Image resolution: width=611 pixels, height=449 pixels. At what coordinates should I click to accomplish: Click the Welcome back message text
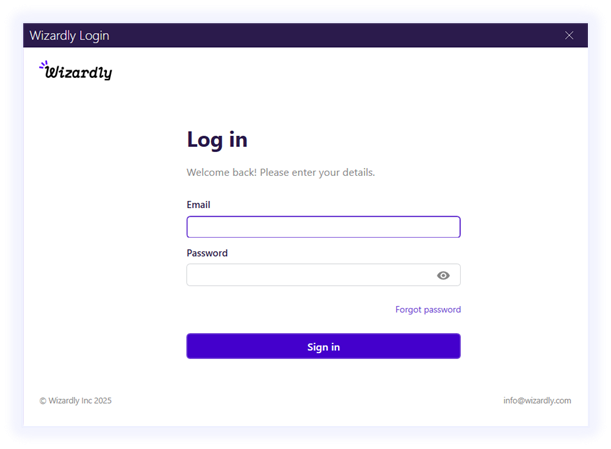click(280, 172)
